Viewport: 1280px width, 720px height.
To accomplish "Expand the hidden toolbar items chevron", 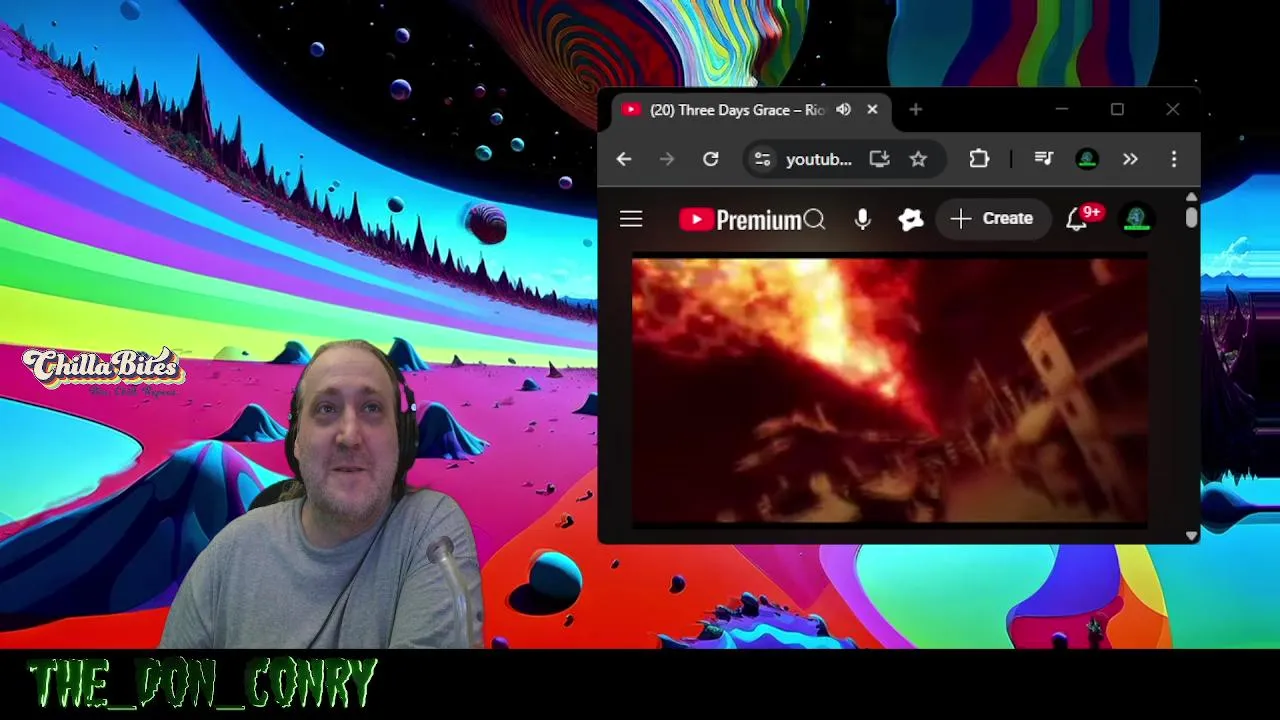I will tap(1130, 159).
